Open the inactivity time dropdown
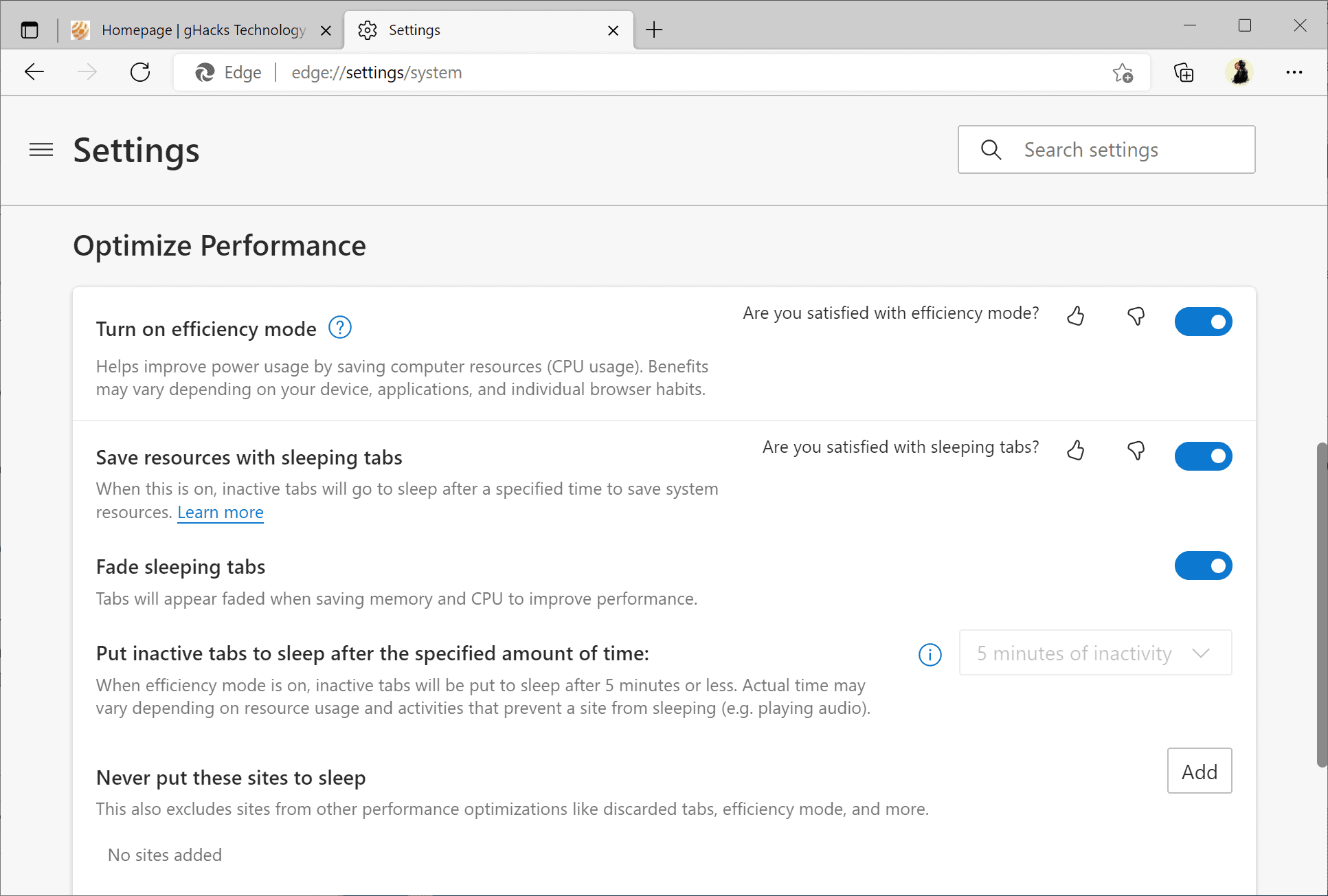 tap(1095, 653)
